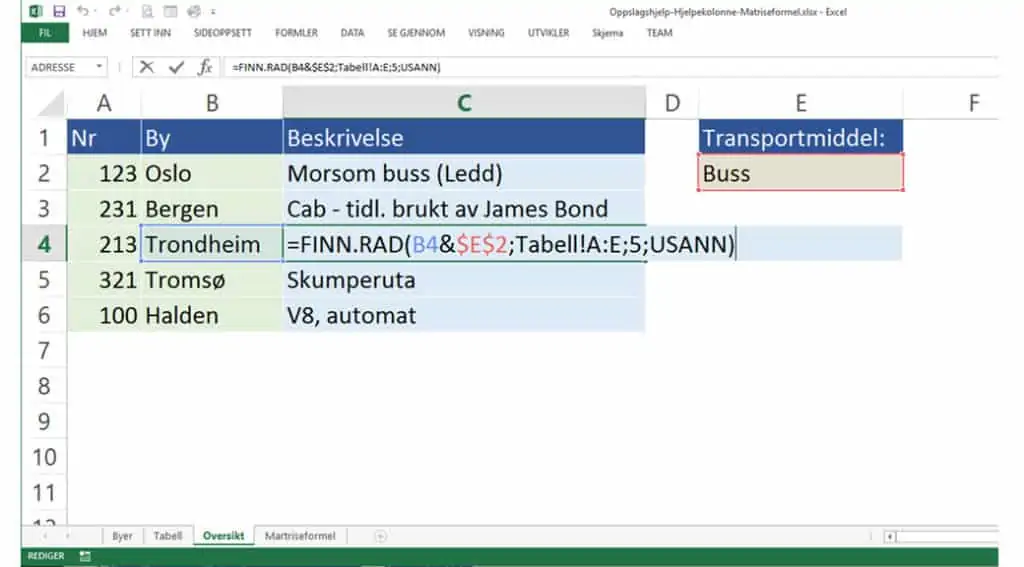Open the Customize Quick Access Toolbar arrow

[x=213, y=12]
